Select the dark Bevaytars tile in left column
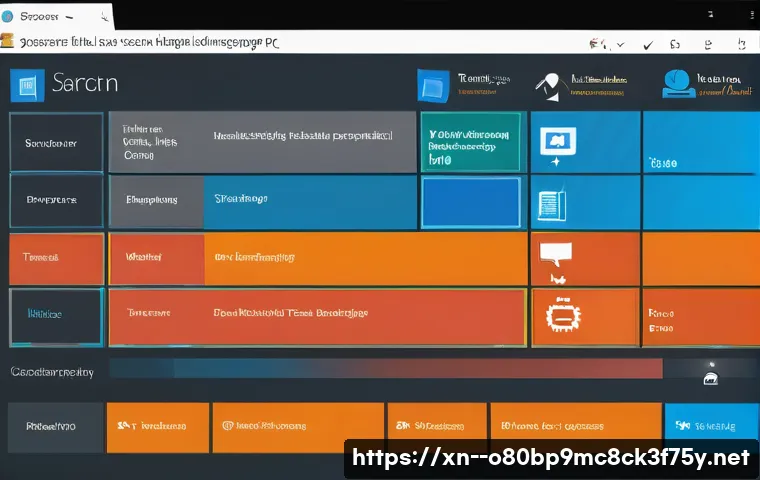Viewport: 760px width, 480px height. click(56, 200)
